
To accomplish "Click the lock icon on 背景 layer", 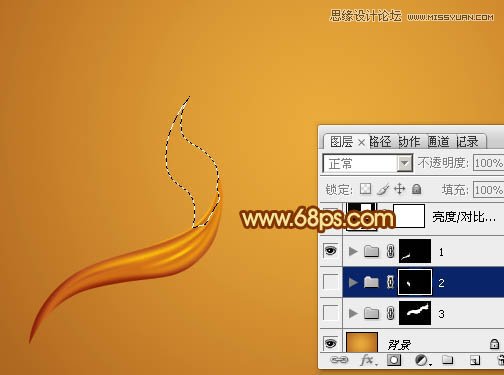I will 494,344.
